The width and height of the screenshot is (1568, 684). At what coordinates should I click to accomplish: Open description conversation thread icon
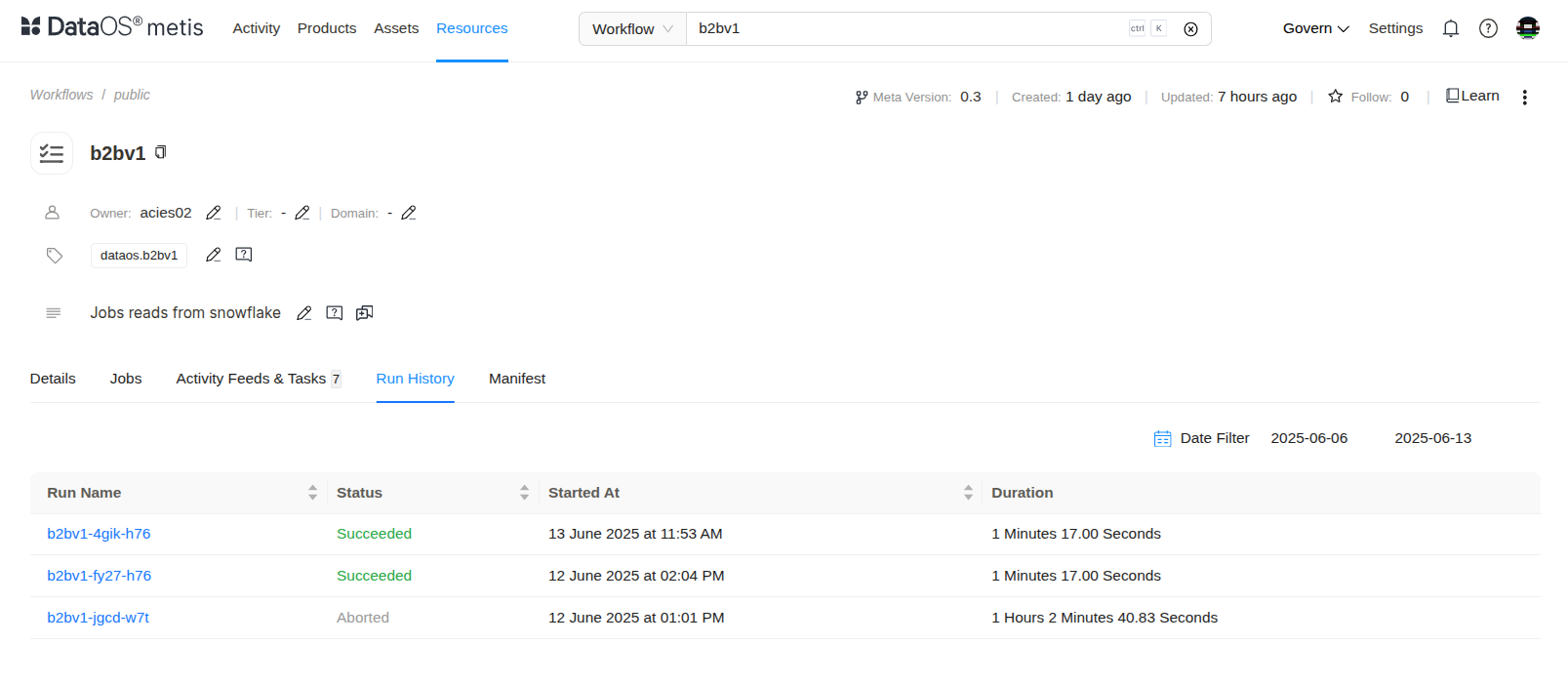tap(365, 313)
